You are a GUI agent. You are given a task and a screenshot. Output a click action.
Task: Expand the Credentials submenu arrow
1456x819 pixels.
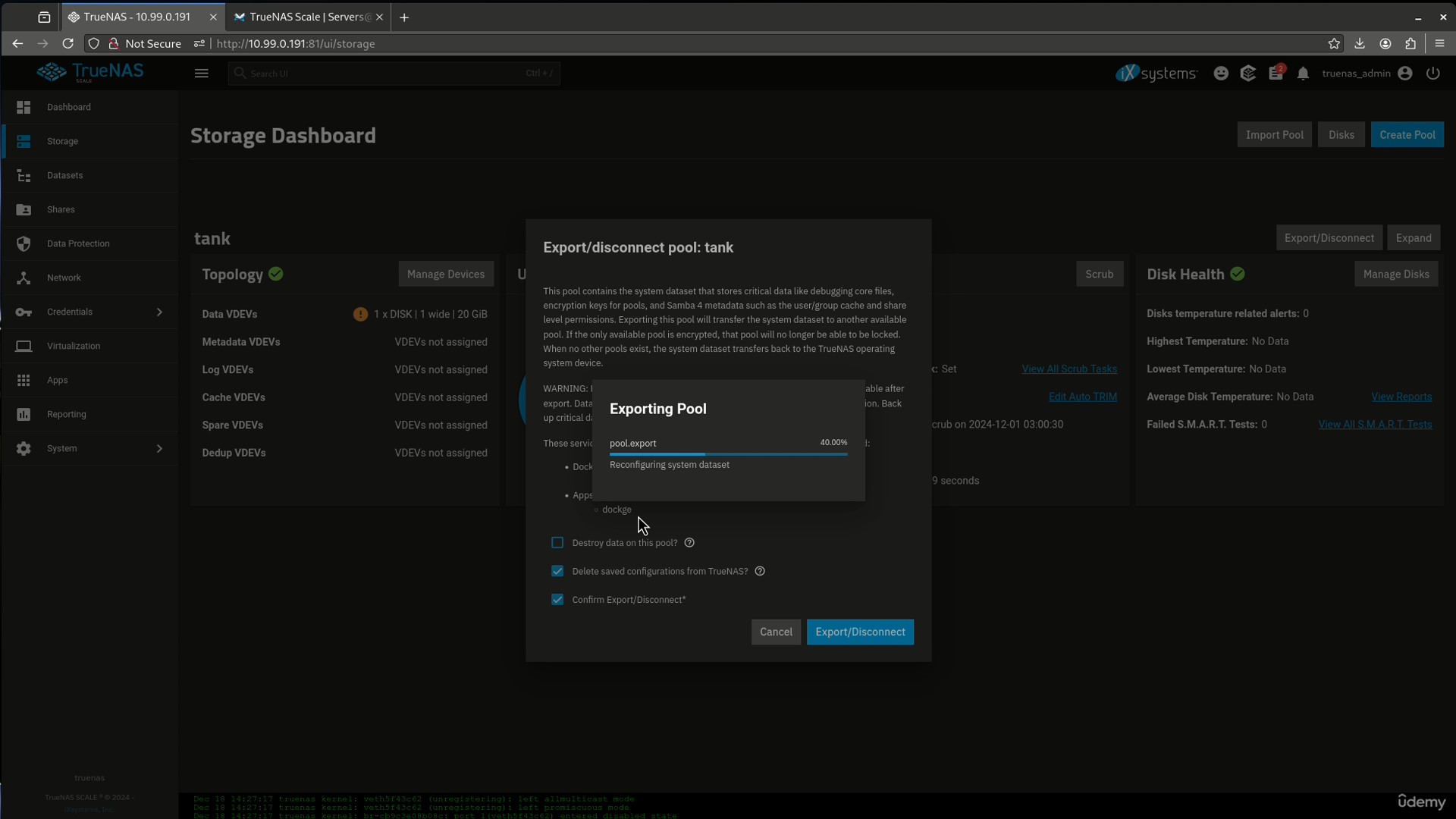(159, 312)
